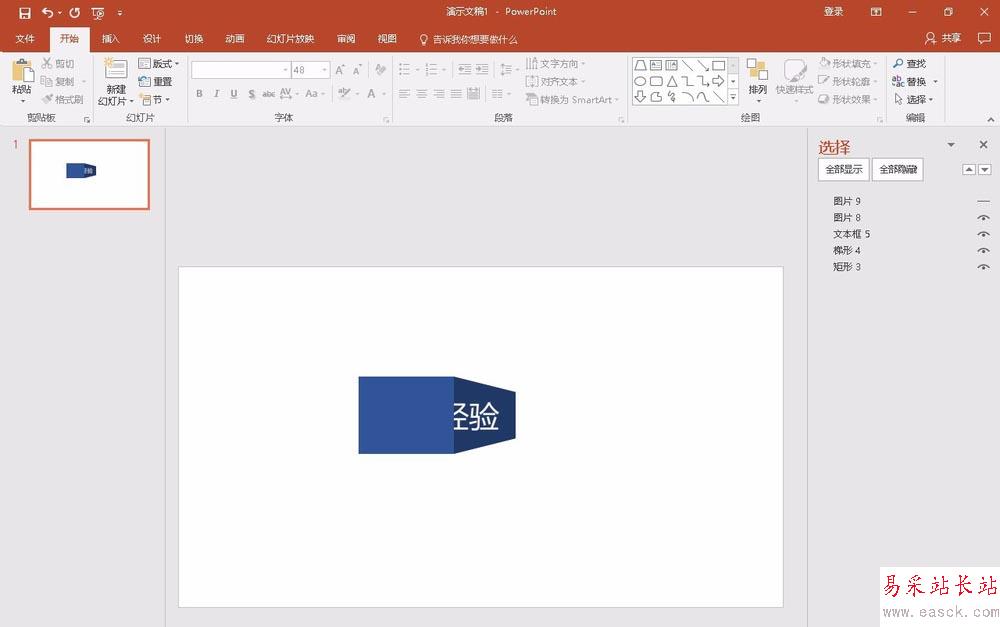Viewport: 1000px width, 627px height.
Task: Hide 文本框 5 with its eye icon
Action: 983,234
